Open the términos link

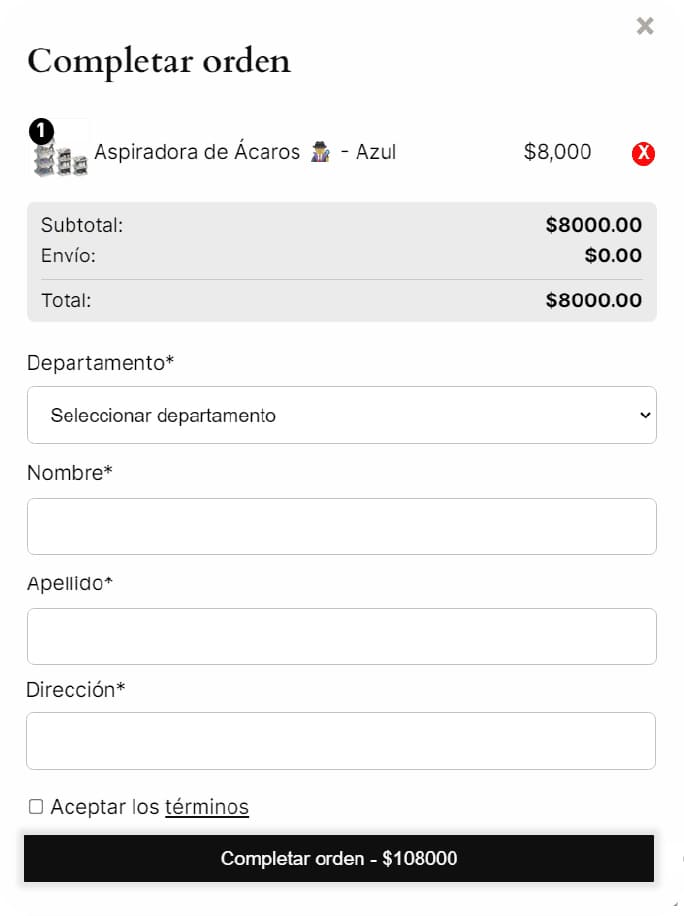coord(206,807)
